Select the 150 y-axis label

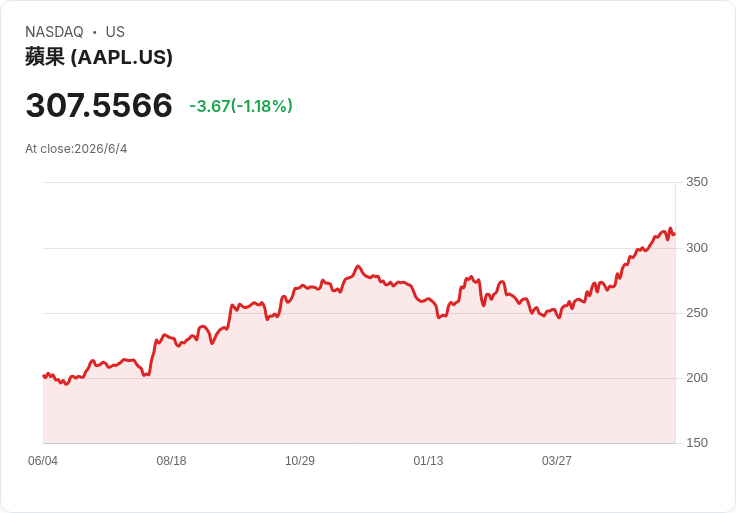[697, 442]
